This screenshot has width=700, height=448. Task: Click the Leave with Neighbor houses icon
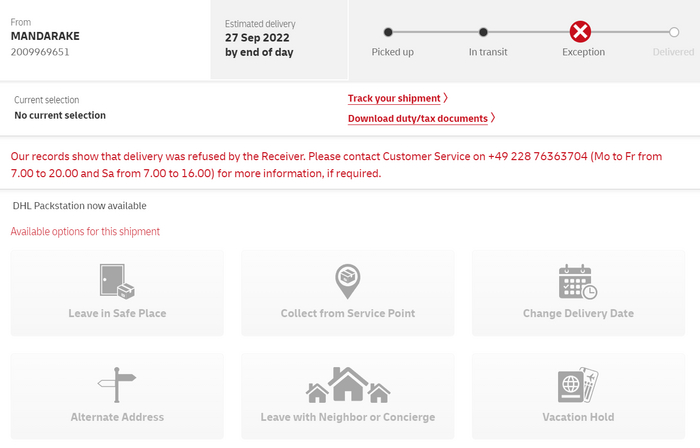click(x=348, y=385)
